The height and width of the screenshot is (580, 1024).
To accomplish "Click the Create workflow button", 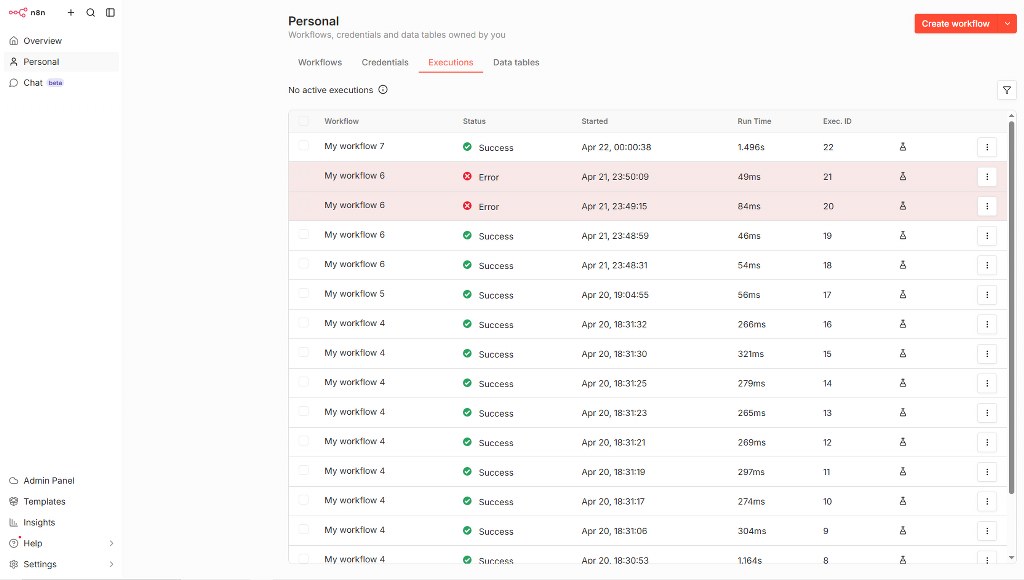I will point(956,24).
